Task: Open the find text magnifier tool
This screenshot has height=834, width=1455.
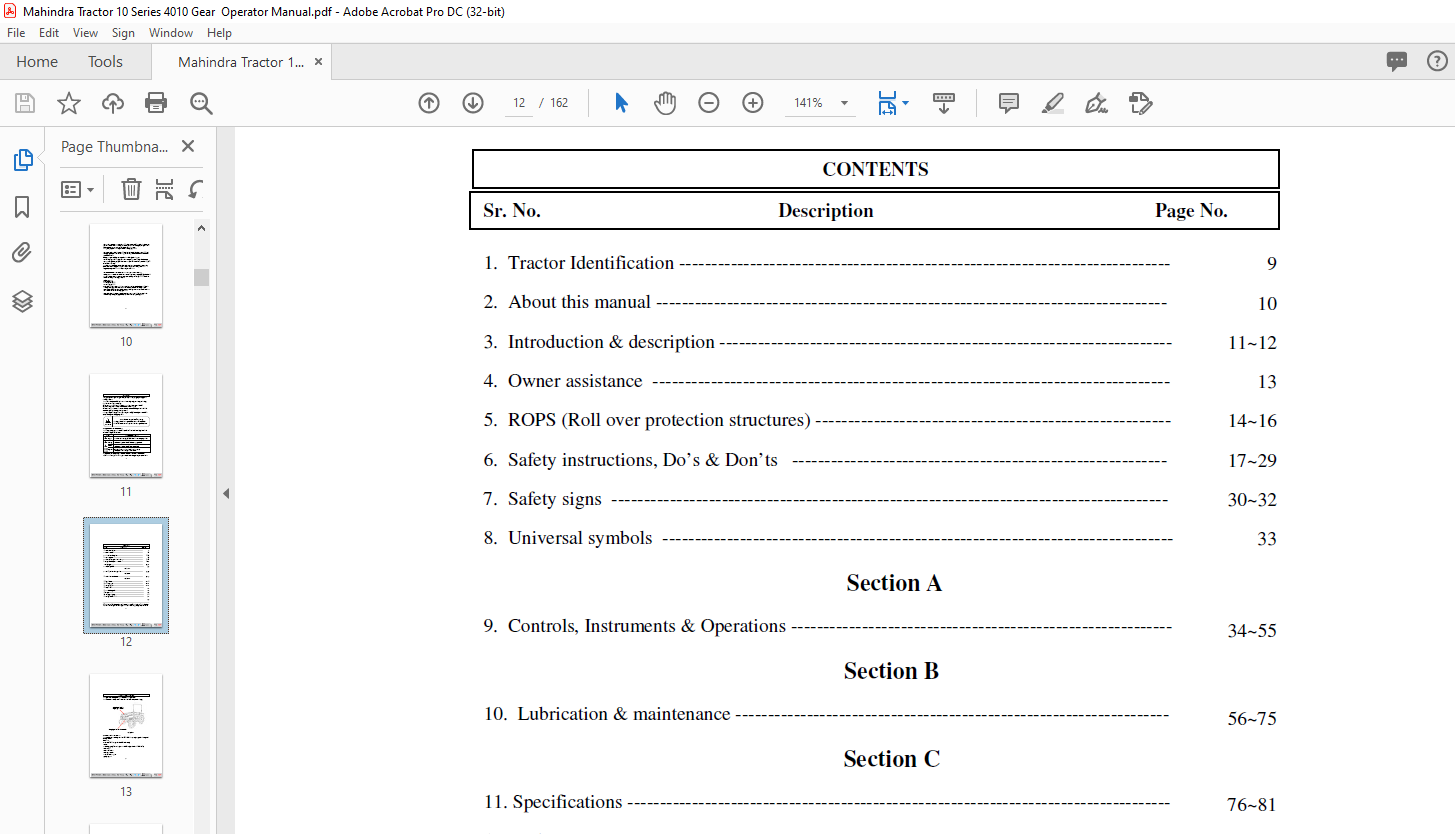Action: click(x=201, y=103)
